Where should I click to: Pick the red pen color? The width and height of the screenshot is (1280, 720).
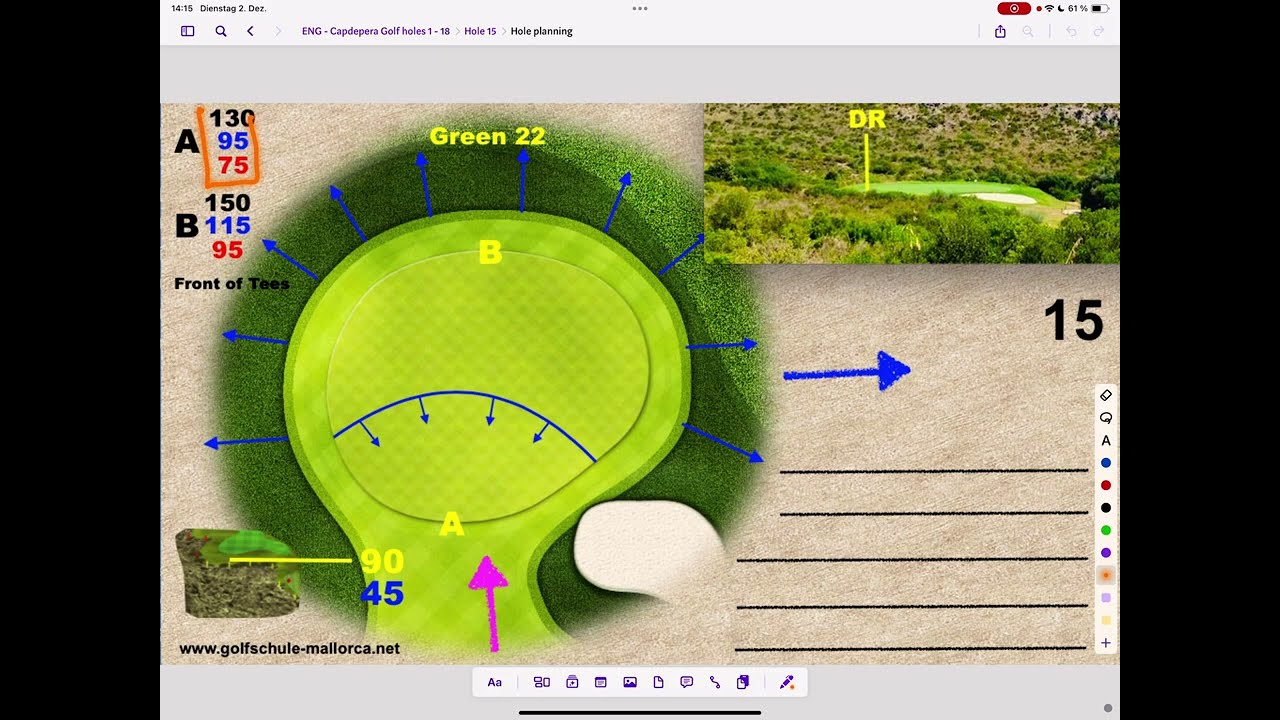coord(1106,485)
